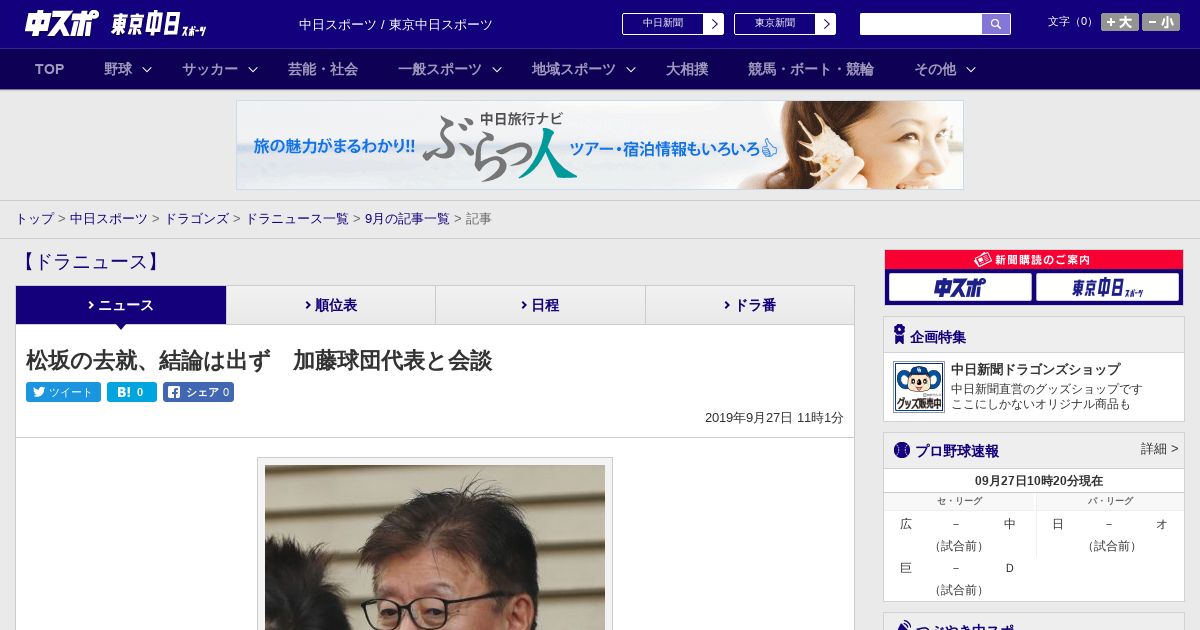Decrease text size with 小 button
This screenshot has width=1200, height=630.
pyautogui.click(x=1160, y=22)
